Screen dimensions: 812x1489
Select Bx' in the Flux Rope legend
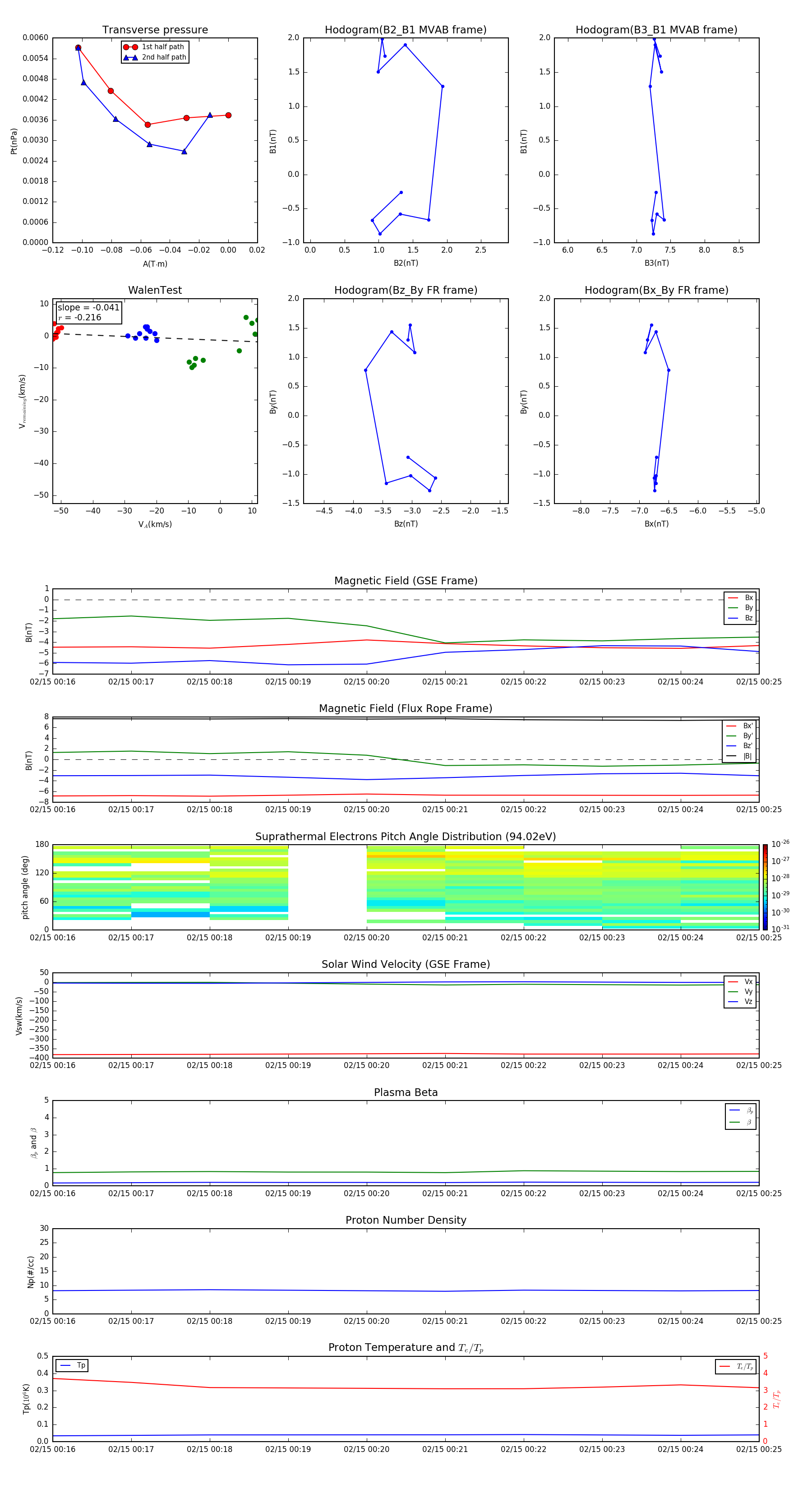[740, 726]
